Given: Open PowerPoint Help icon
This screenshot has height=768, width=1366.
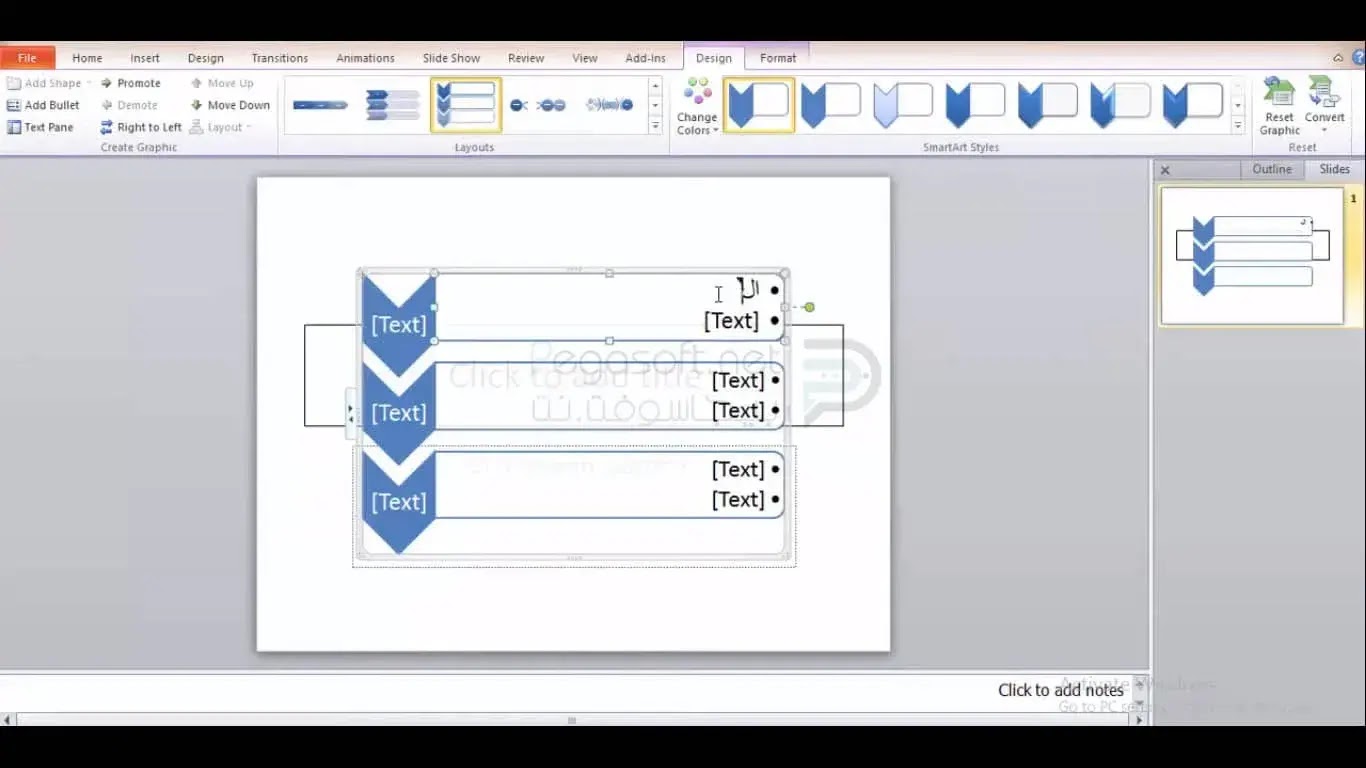Looking at the screenshot, I should (x=1358, y=58).
